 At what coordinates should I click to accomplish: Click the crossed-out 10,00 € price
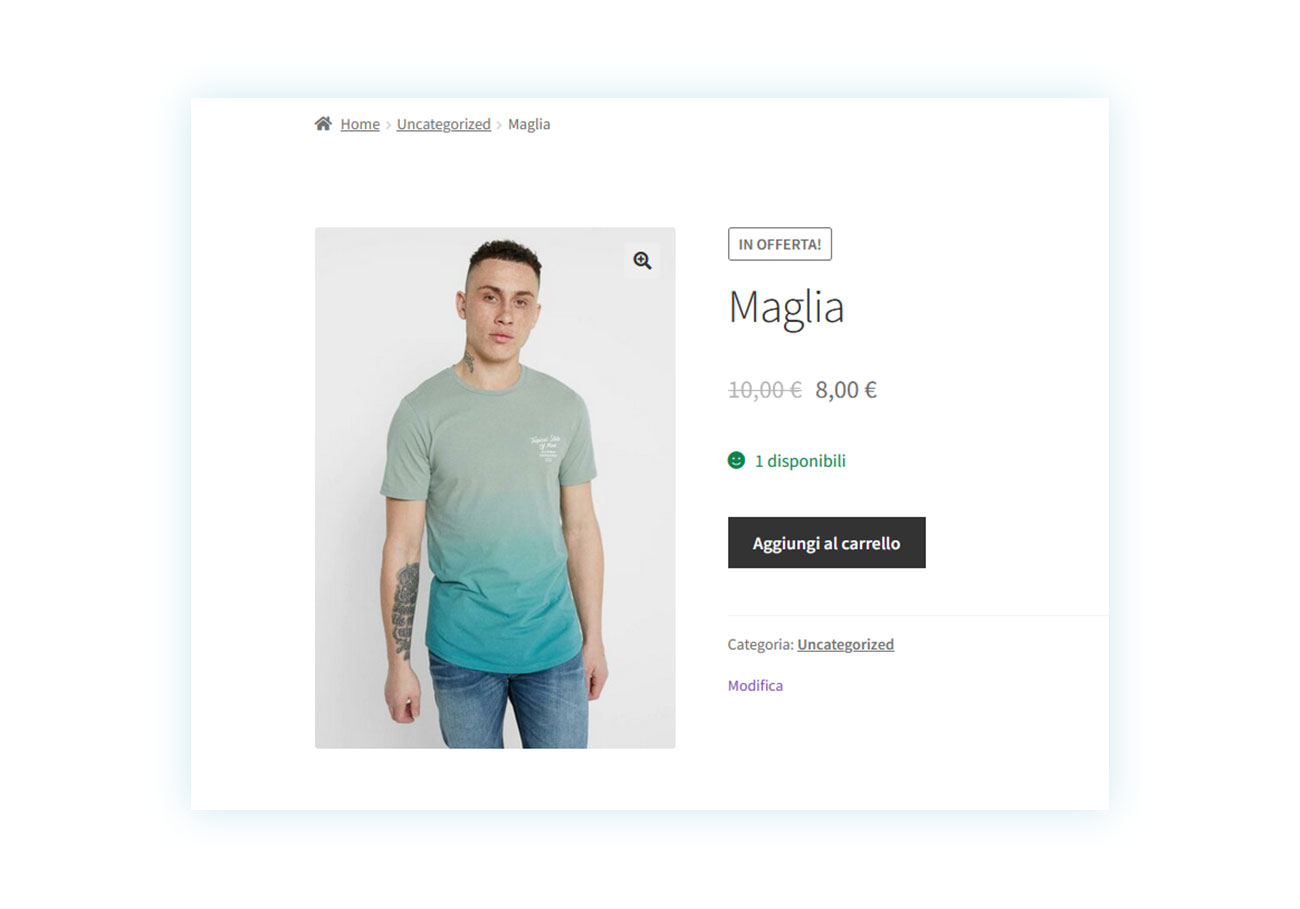point(765,390)
